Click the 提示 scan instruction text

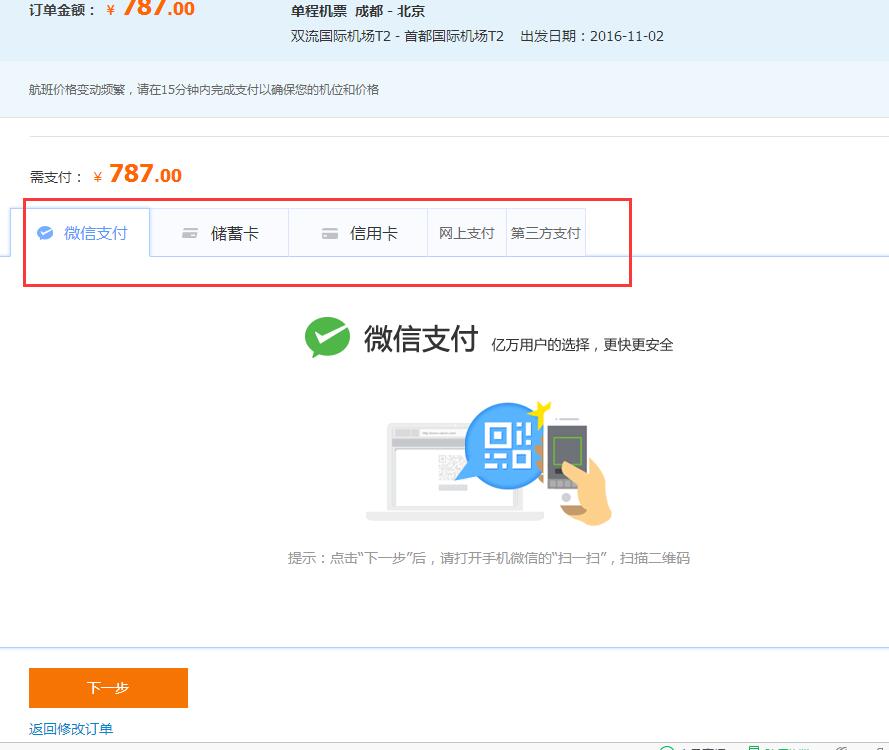point(489,558)
